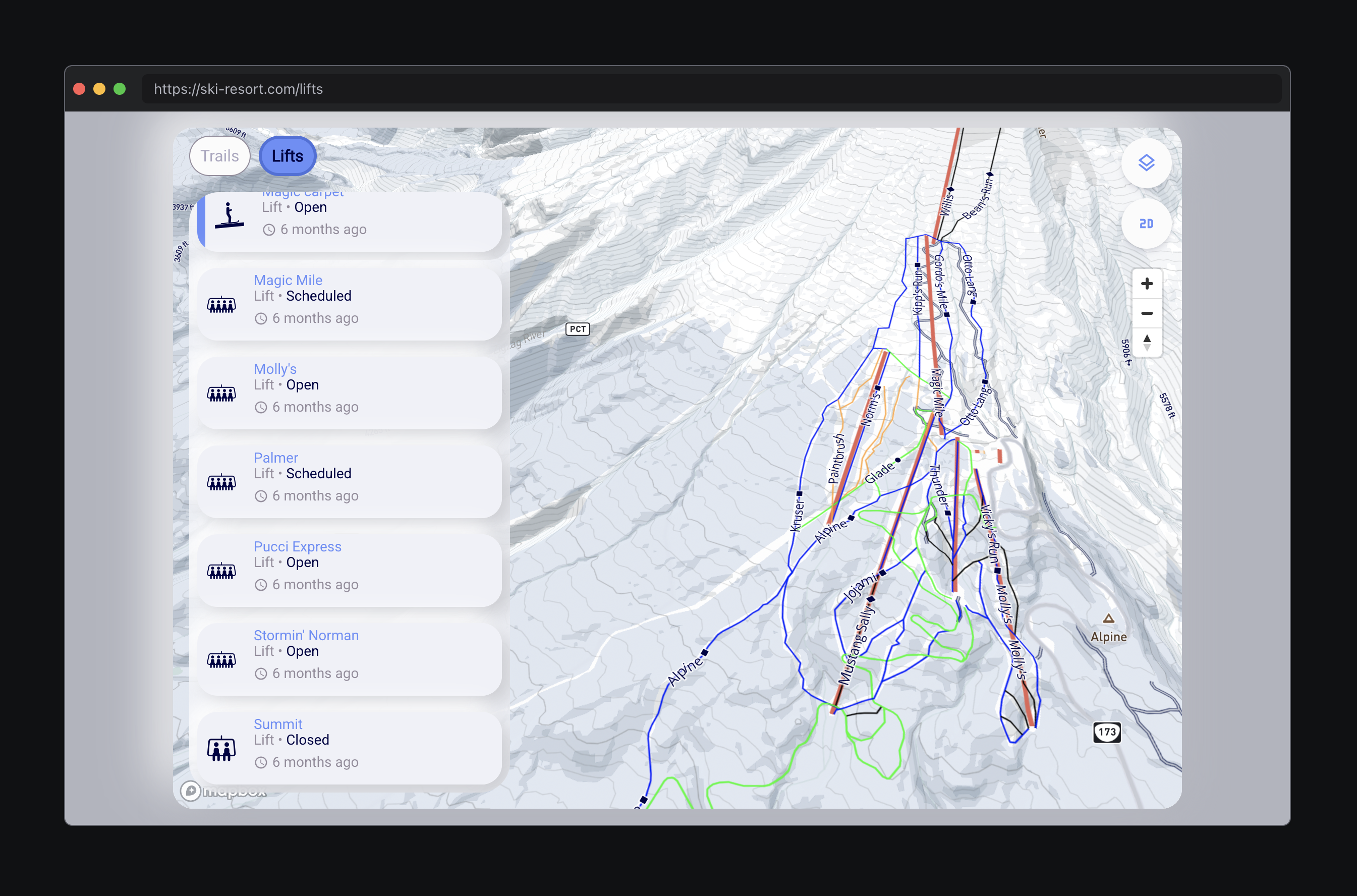
Task: Open the Pucci Express lift link
Action: 297,546
